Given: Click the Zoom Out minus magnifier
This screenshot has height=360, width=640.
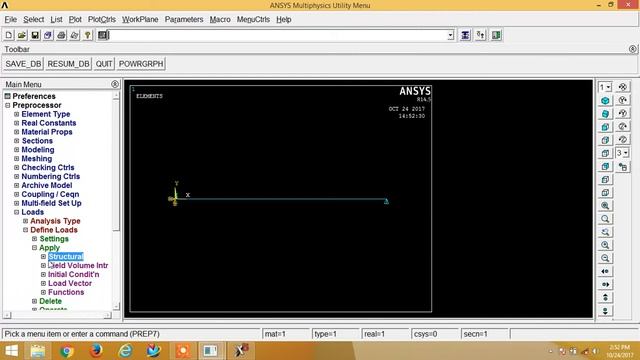Looking at the screenshot, I should click(605, 258).
